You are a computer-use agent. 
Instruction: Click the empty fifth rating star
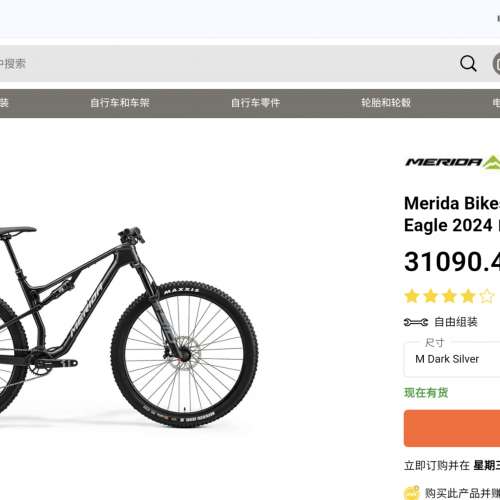(x=487, y=296)
